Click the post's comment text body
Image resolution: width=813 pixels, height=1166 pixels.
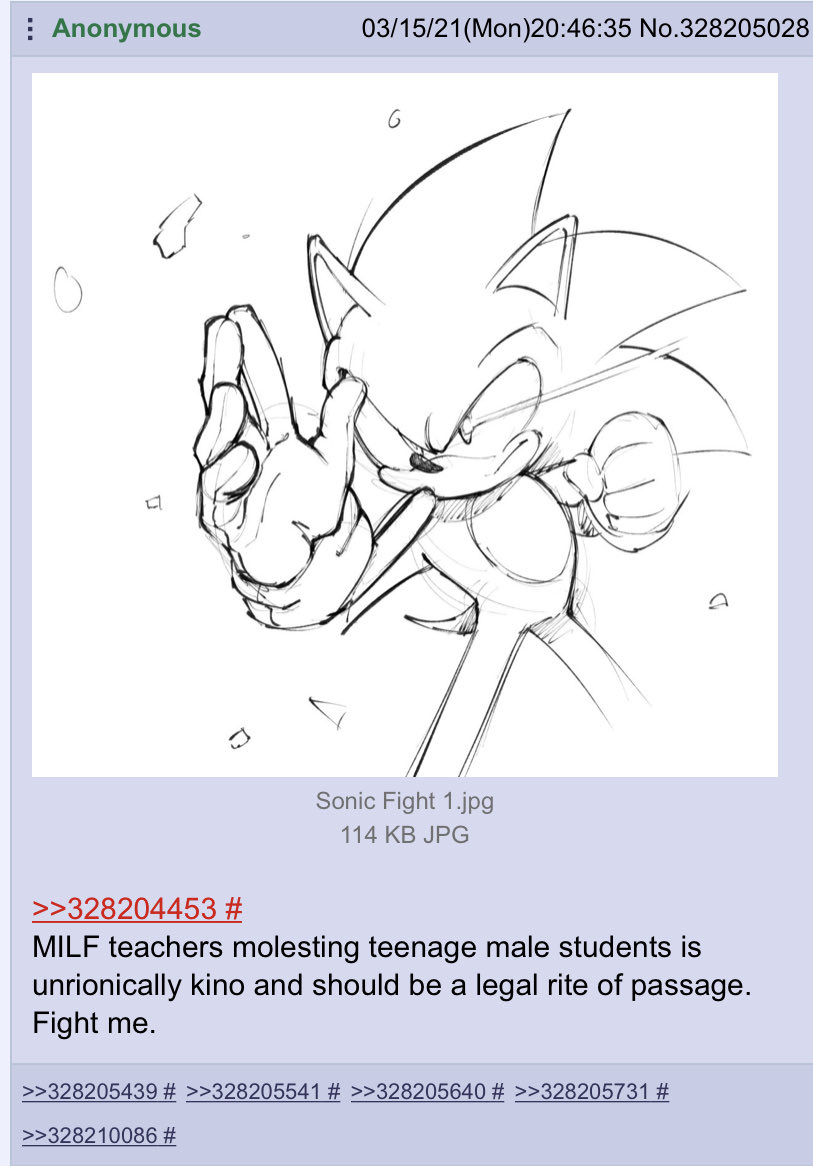click(x=392, y=985)
